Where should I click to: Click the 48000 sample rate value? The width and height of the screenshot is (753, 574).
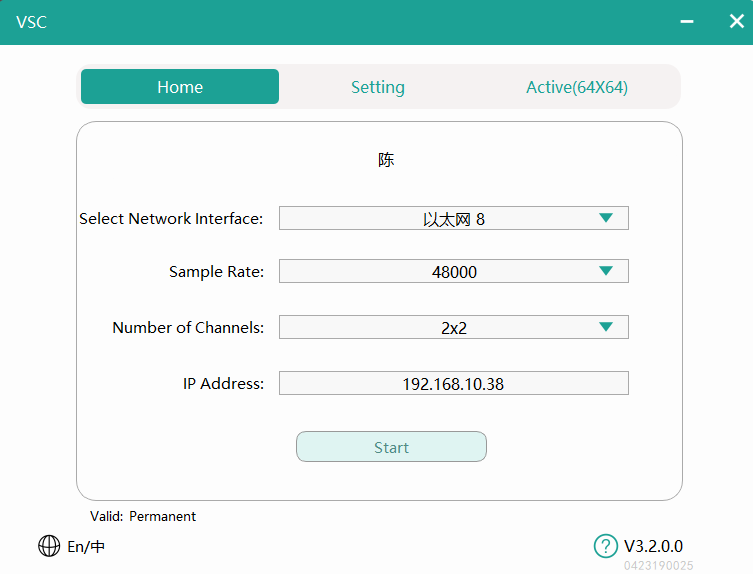[x=454, y=272]
